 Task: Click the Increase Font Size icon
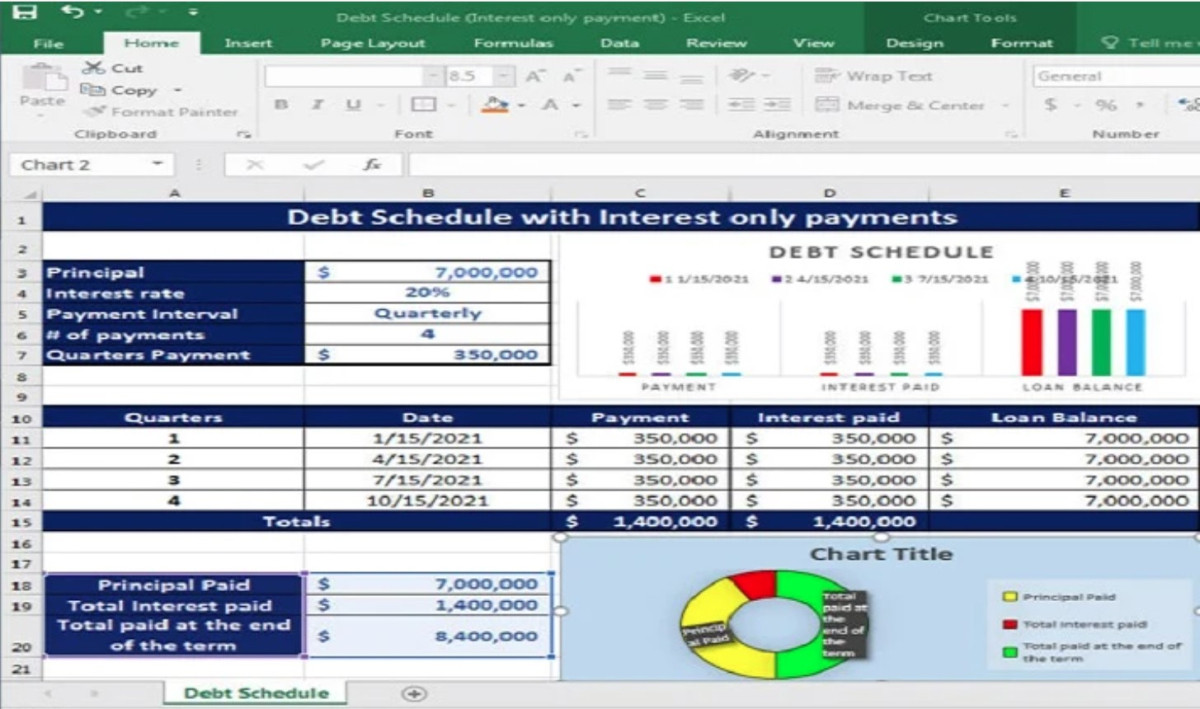535,76
